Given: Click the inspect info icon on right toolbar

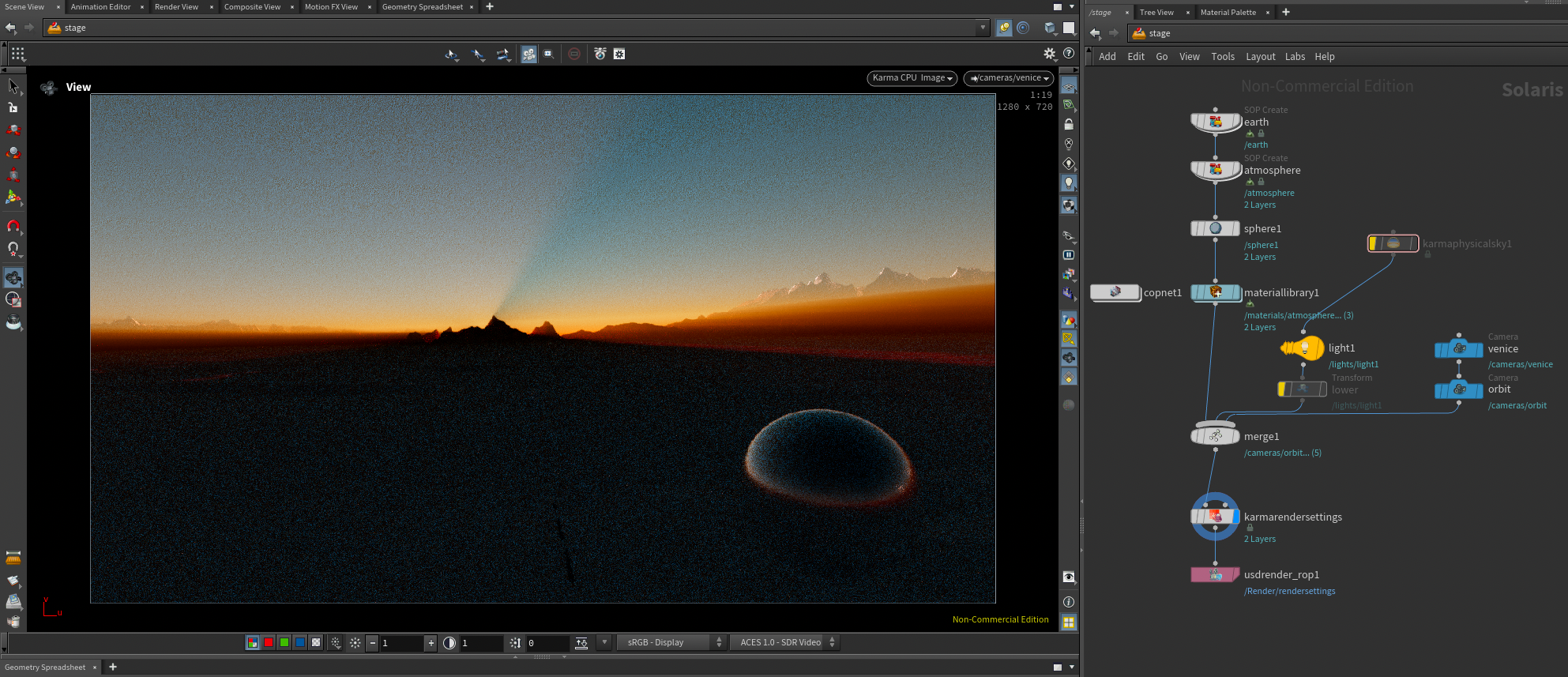Looking at the screenshot, I should (x=1069, y=602).
